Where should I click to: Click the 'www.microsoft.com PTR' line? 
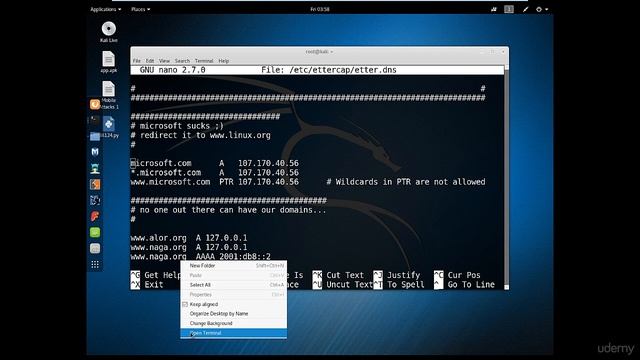click(x=215, y=182)
